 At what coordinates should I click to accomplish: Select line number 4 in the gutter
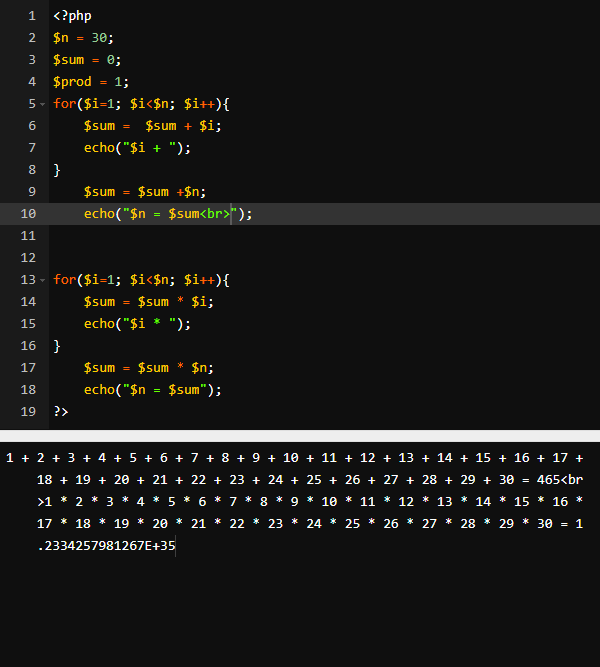(x=32, y=82)
